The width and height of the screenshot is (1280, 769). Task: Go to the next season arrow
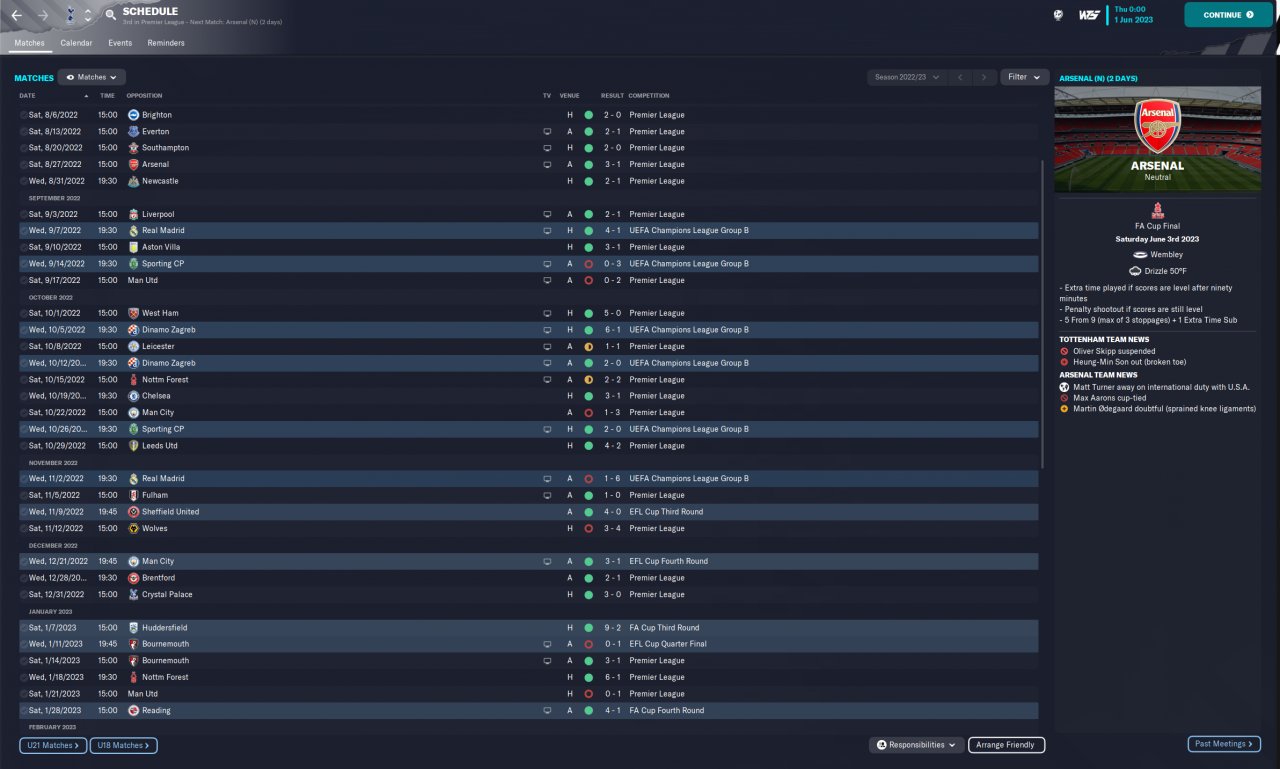click(985, 77)
